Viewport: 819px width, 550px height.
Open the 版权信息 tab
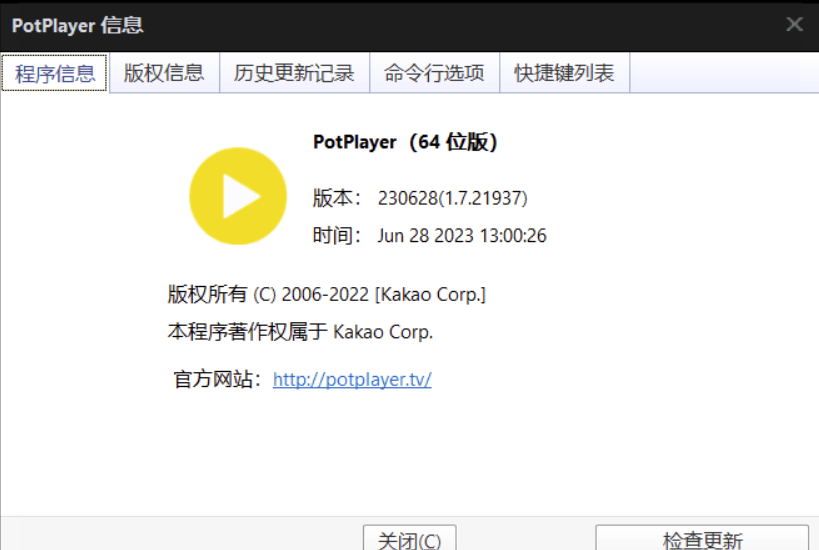164,73
